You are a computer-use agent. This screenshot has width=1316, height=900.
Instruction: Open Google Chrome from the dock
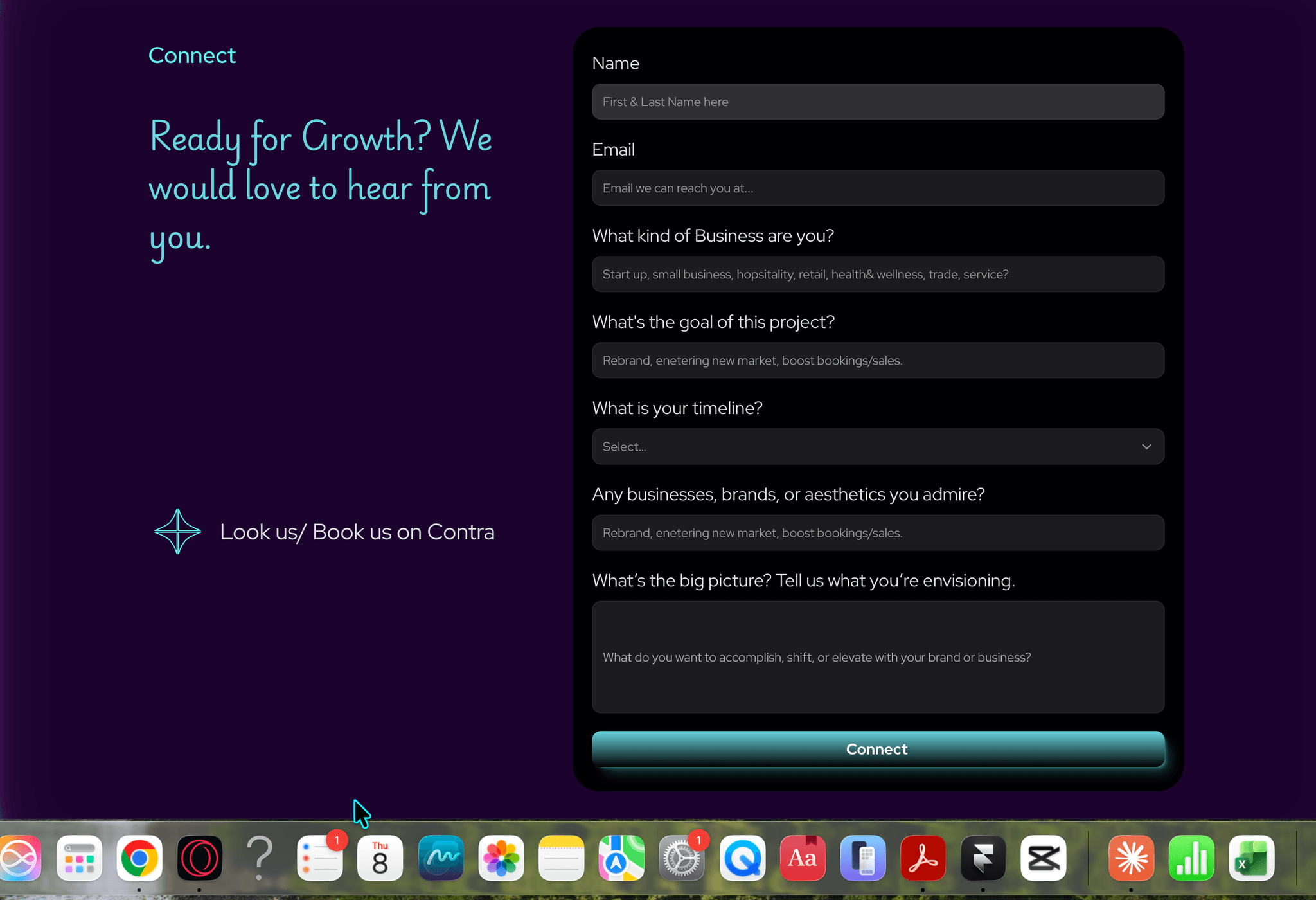tap(139, 858)
